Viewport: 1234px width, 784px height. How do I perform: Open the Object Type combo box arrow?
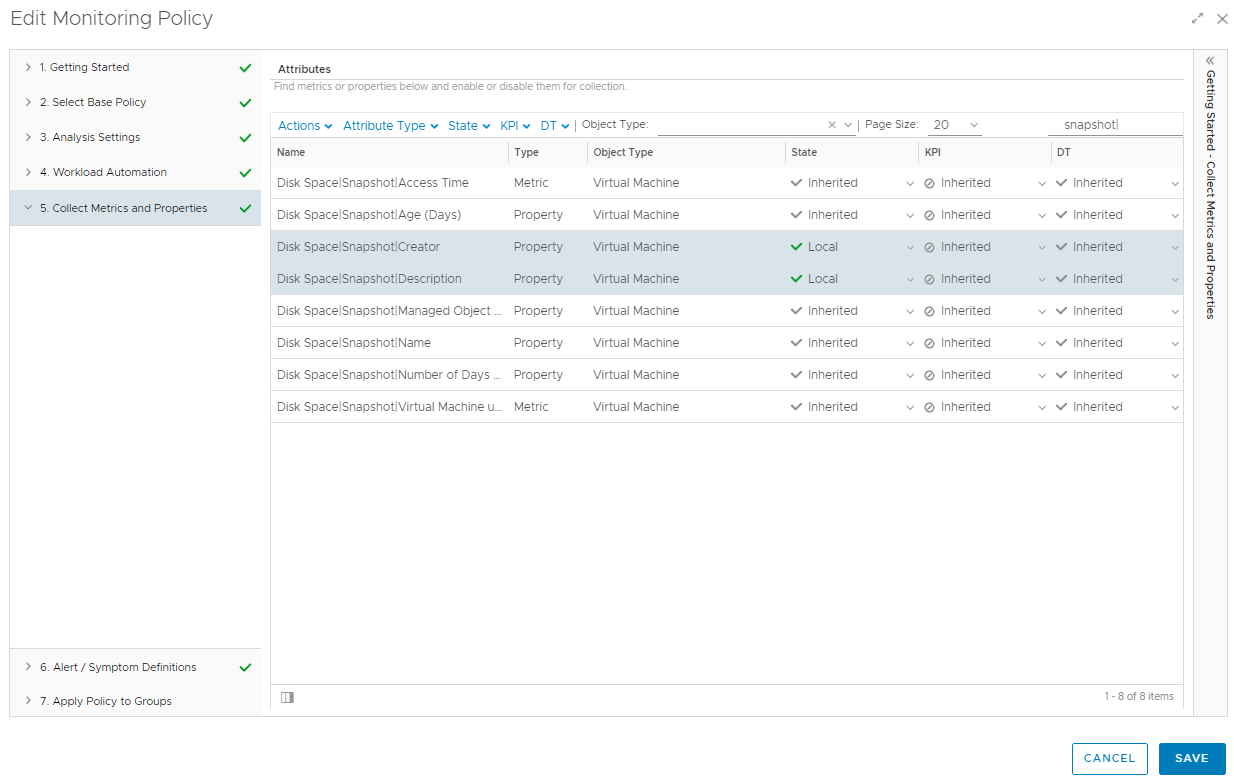[849, 125]
